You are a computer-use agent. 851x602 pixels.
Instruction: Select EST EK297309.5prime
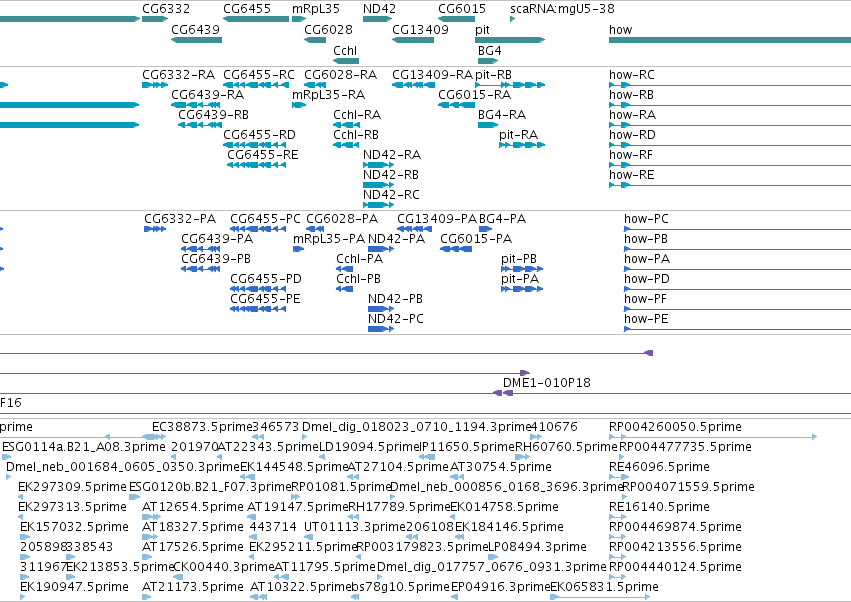[72, 487]
